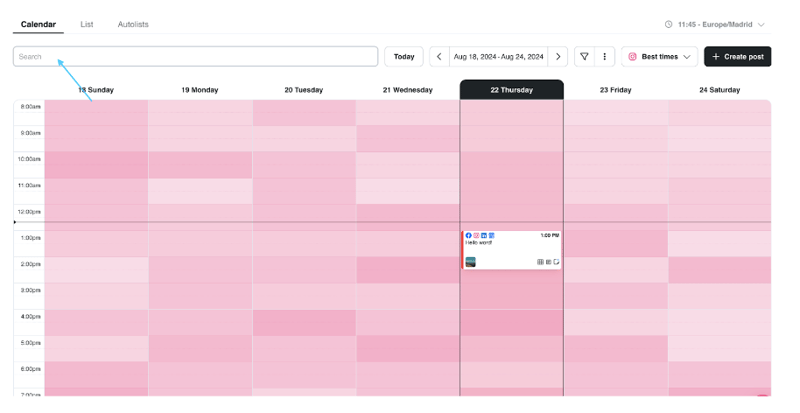Image resolution: width=800 pixels, height=413 pixels.
Task: Open the three-dot more options menu
Action: (604, 57)
